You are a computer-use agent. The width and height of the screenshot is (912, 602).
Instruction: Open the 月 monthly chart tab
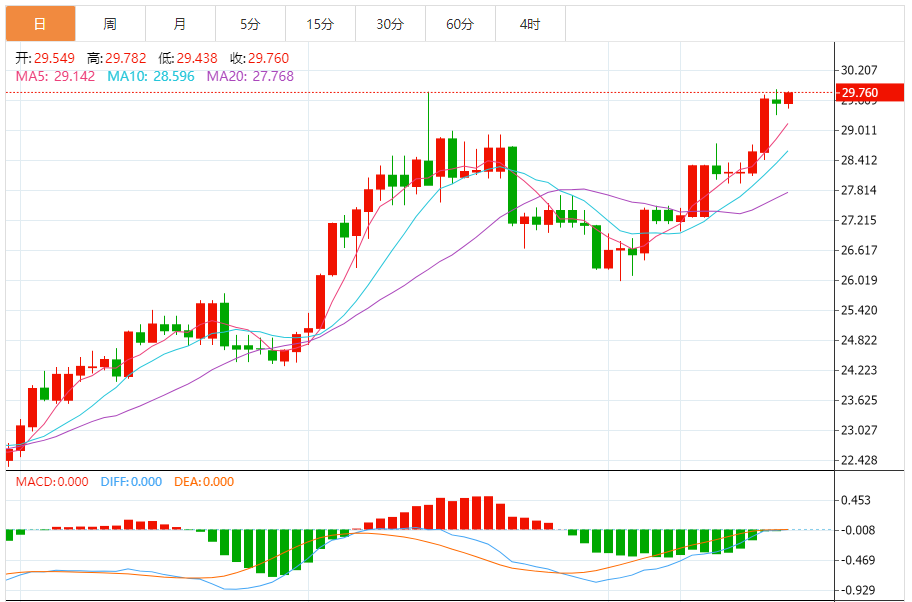point(180,24)
